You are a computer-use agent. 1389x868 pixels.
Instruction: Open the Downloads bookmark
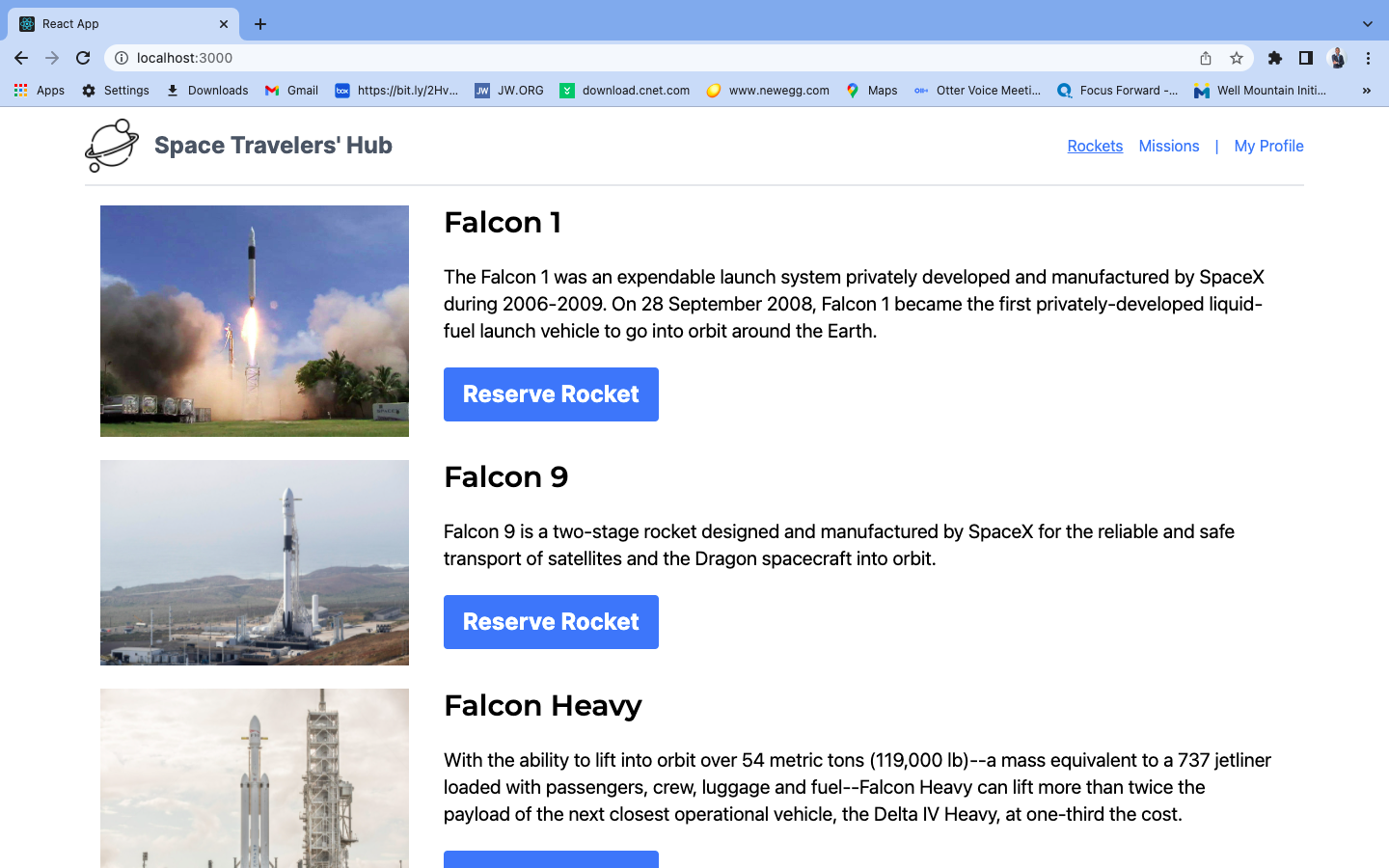click(206, 91)
